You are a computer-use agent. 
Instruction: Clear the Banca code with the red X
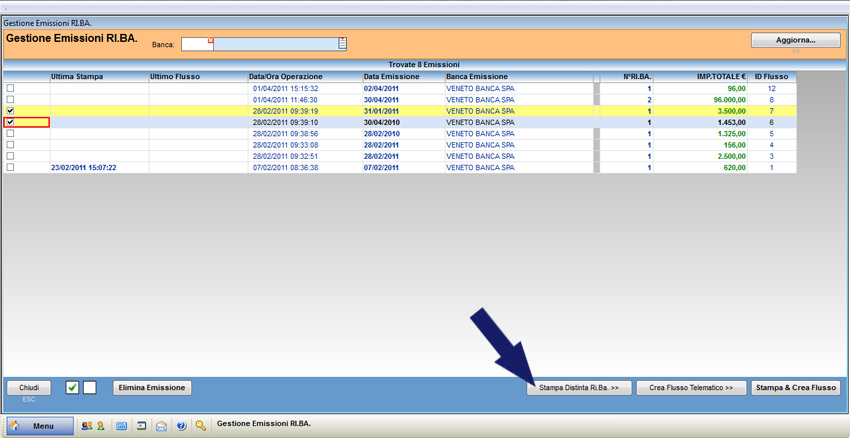(x=210, y=41)
